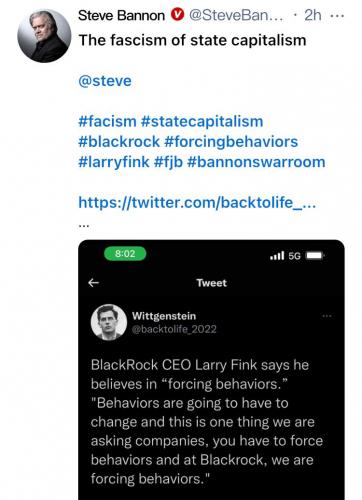The width and height of the screenshot is (362, 500).
Task: Open the @backtolife_2022 handle
Action: 174,329
